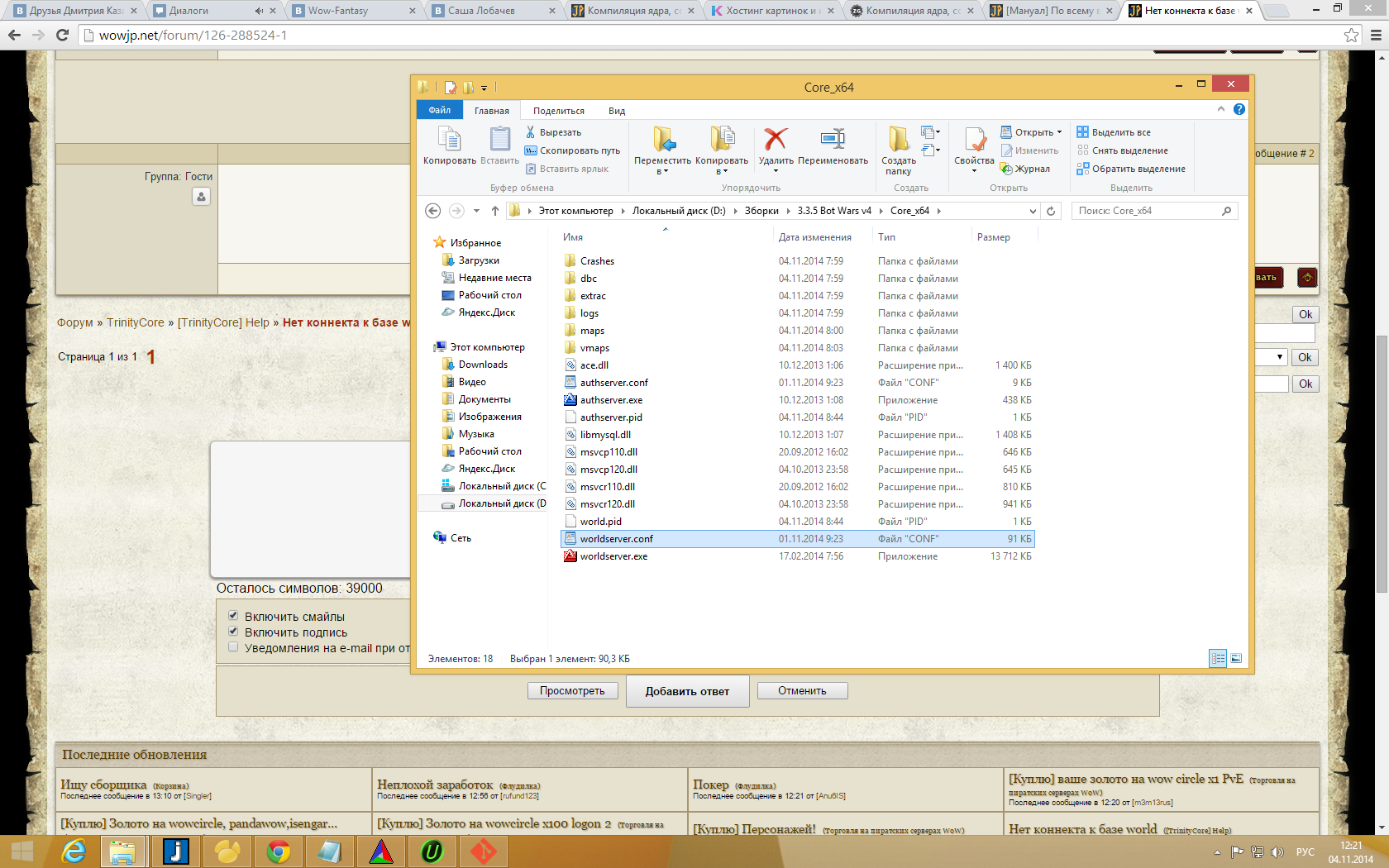Toggle the 'Включить подпись' checkbox
1389x868 pixels.
[x=233, y=632]
